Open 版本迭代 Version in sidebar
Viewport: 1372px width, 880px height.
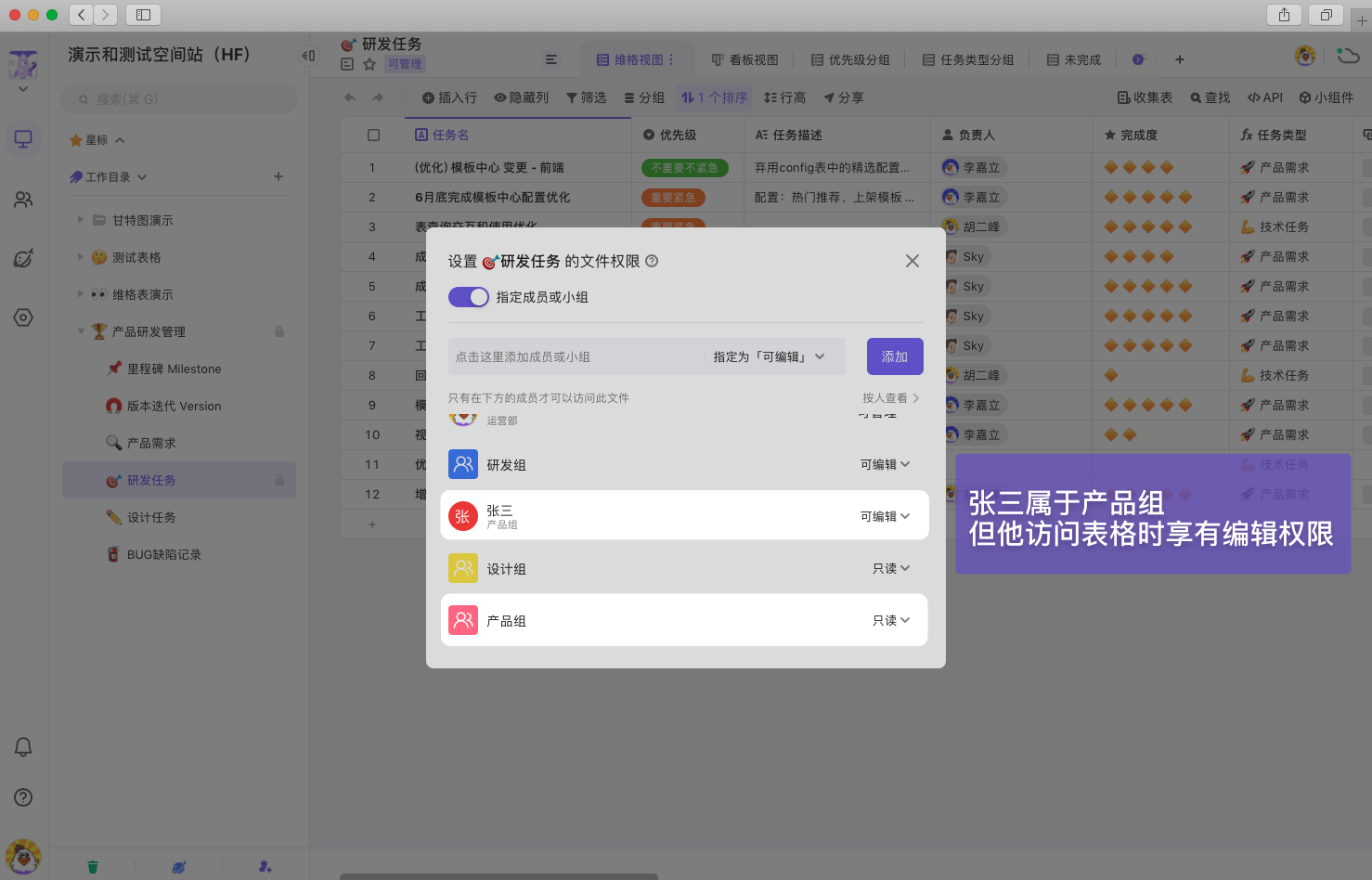click(x=175, y=406)
